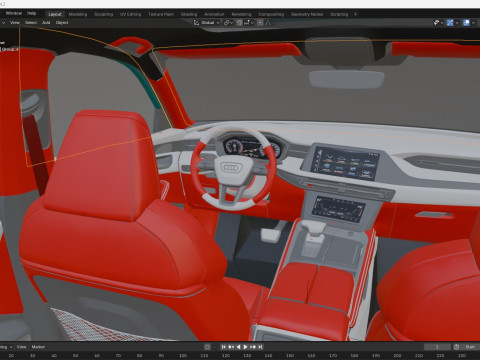Open the viewport View menu
The image size is (480, 360).
click(x=15, y=23)
